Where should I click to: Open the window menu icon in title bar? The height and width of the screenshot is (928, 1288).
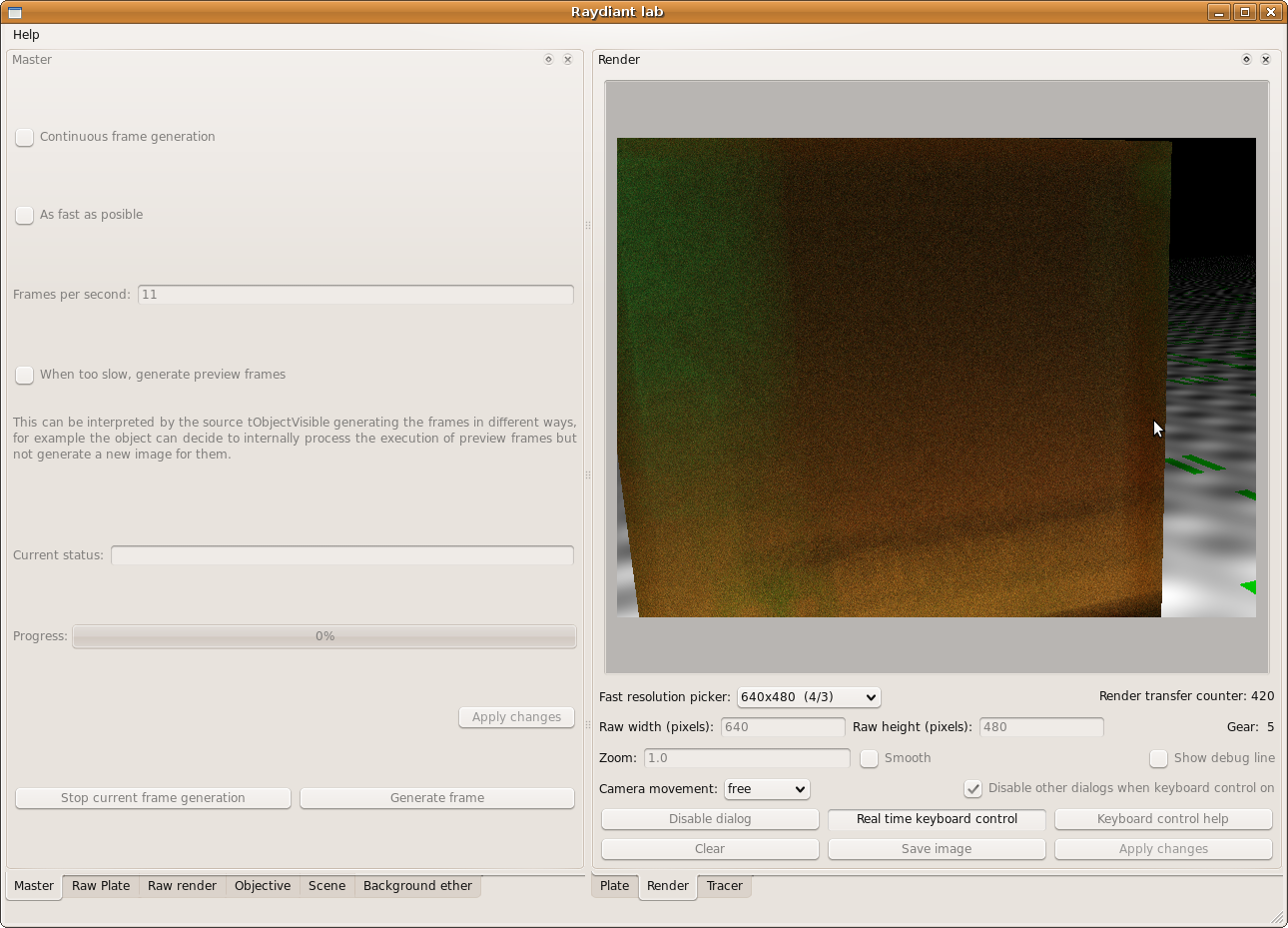click(15, 12)
